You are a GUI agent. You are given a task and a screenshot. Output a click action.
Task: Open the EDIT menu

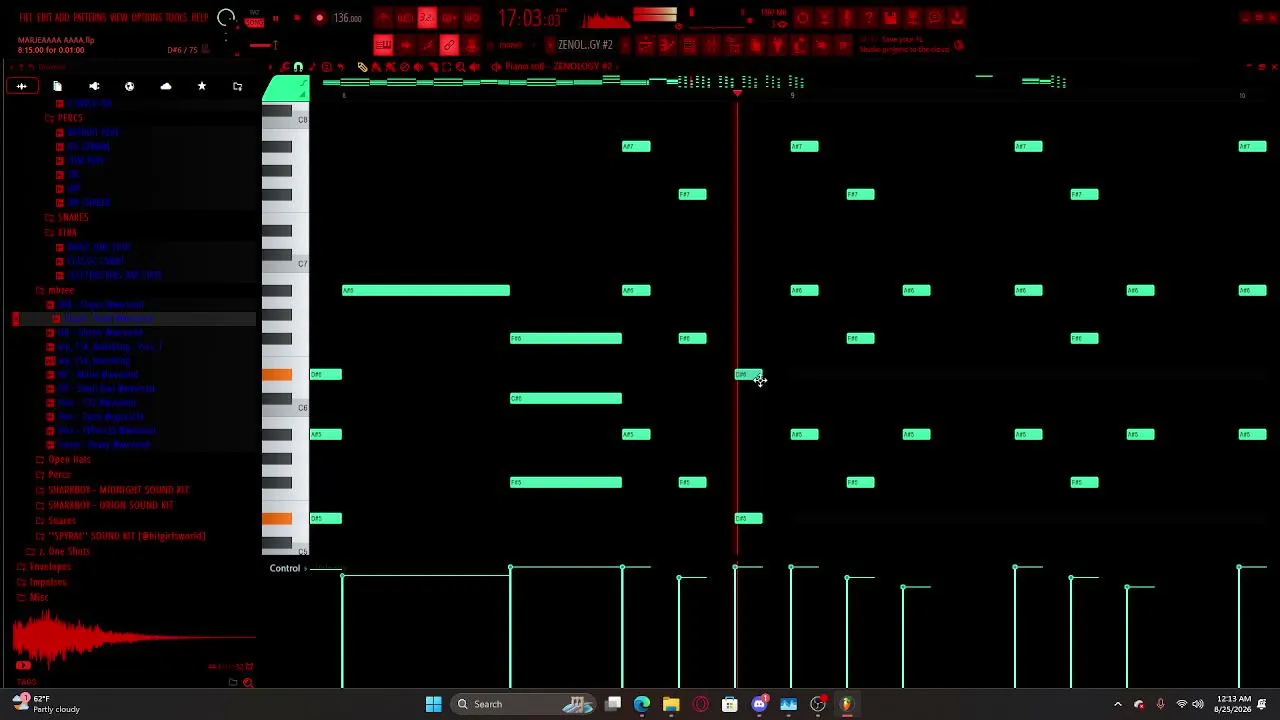pyautogui.click(x=44, y=18)
